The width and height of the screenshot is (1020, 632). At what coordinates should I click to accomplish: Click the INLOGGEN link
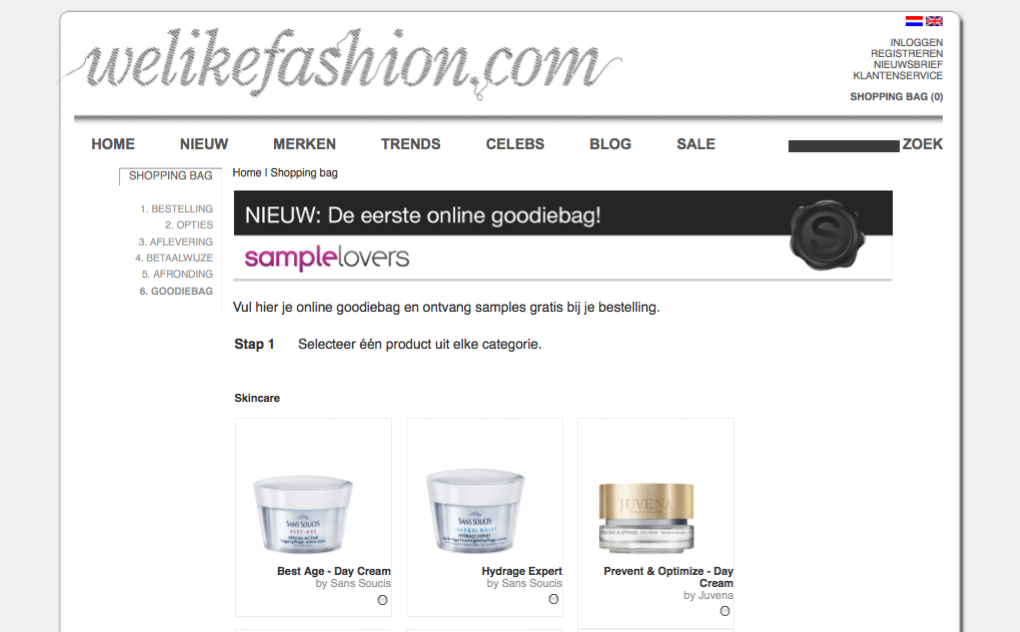point(916,42)
